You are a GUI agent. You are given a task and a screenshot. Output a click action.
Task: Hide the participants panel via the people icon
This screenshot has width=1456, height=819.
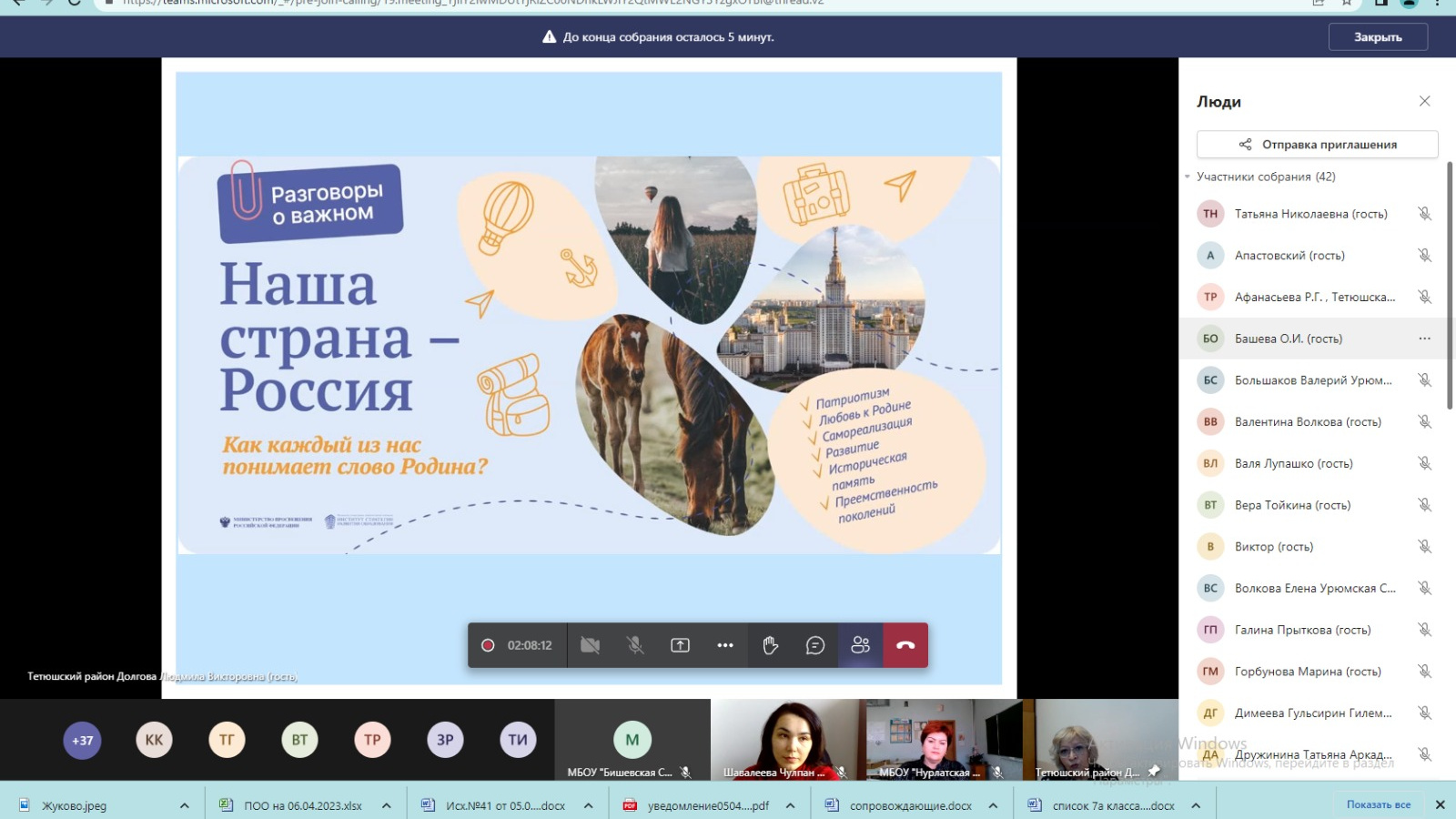pos(860,645)
